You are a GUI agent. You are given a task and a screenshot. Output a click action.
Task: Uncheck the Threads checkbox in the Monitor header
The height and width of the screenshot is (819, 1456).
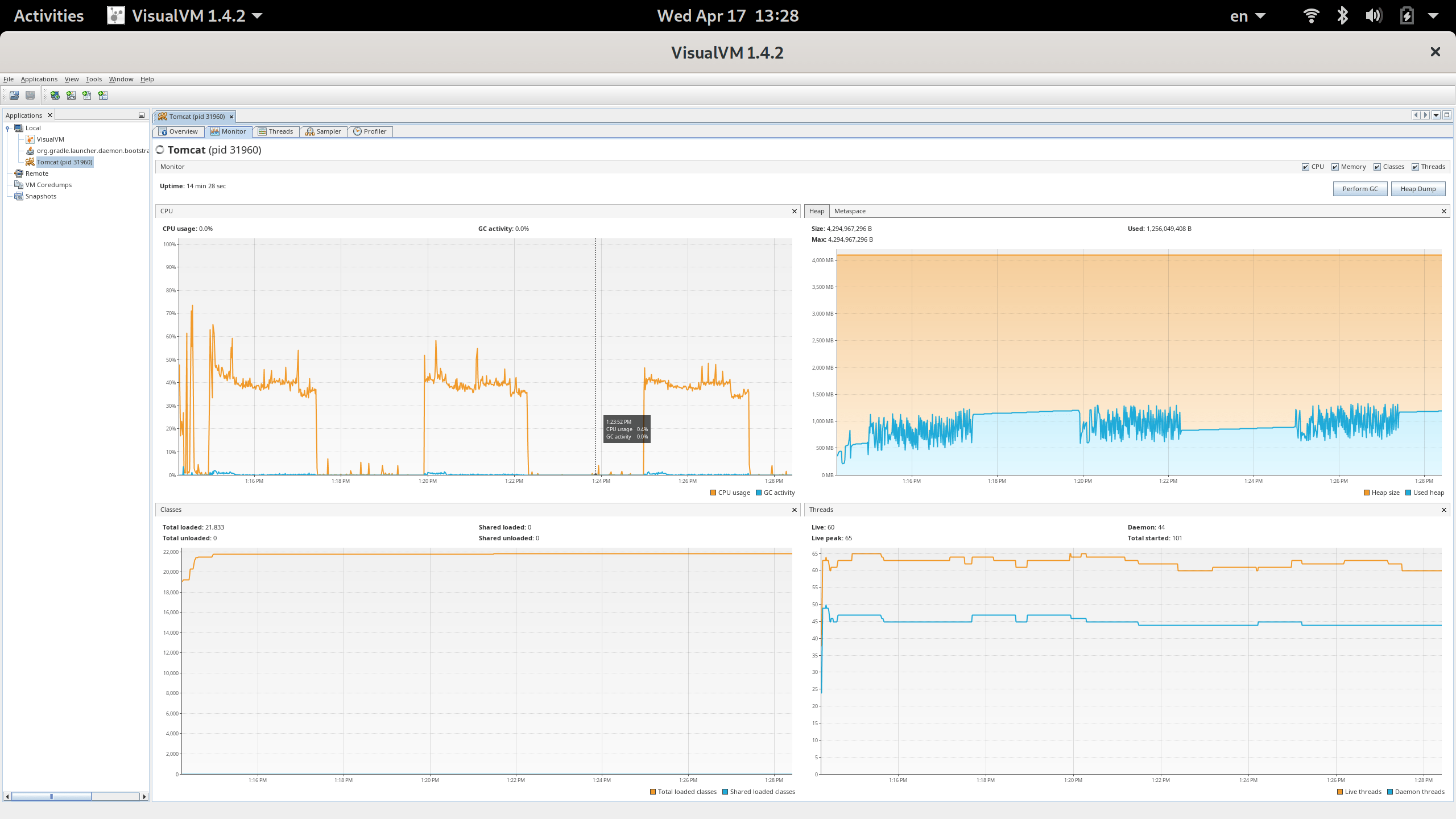[1415, 167]
